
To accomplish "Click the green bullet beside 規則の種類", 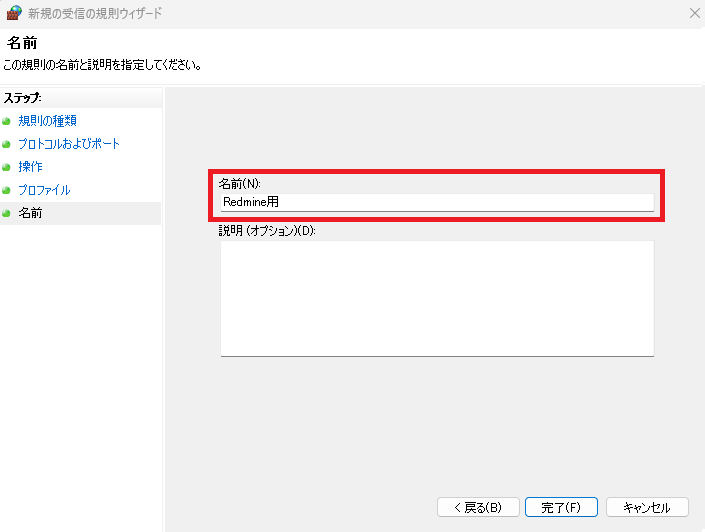I will click(6, 121).
